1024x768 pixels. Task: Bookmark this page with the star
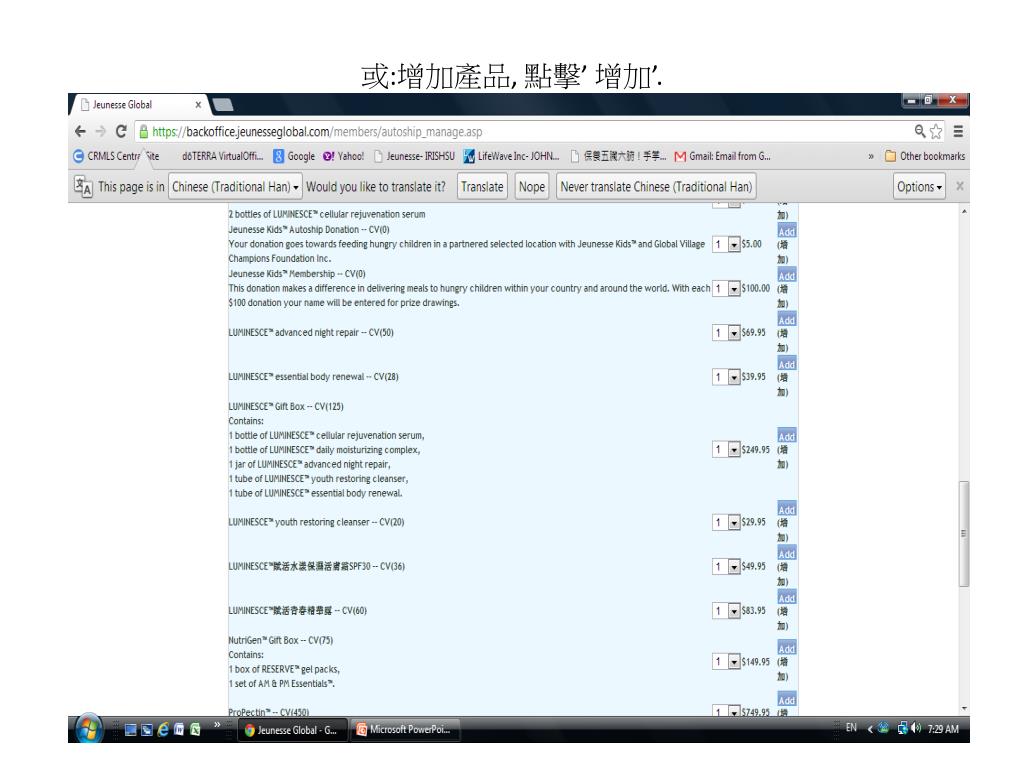(936, 131)
